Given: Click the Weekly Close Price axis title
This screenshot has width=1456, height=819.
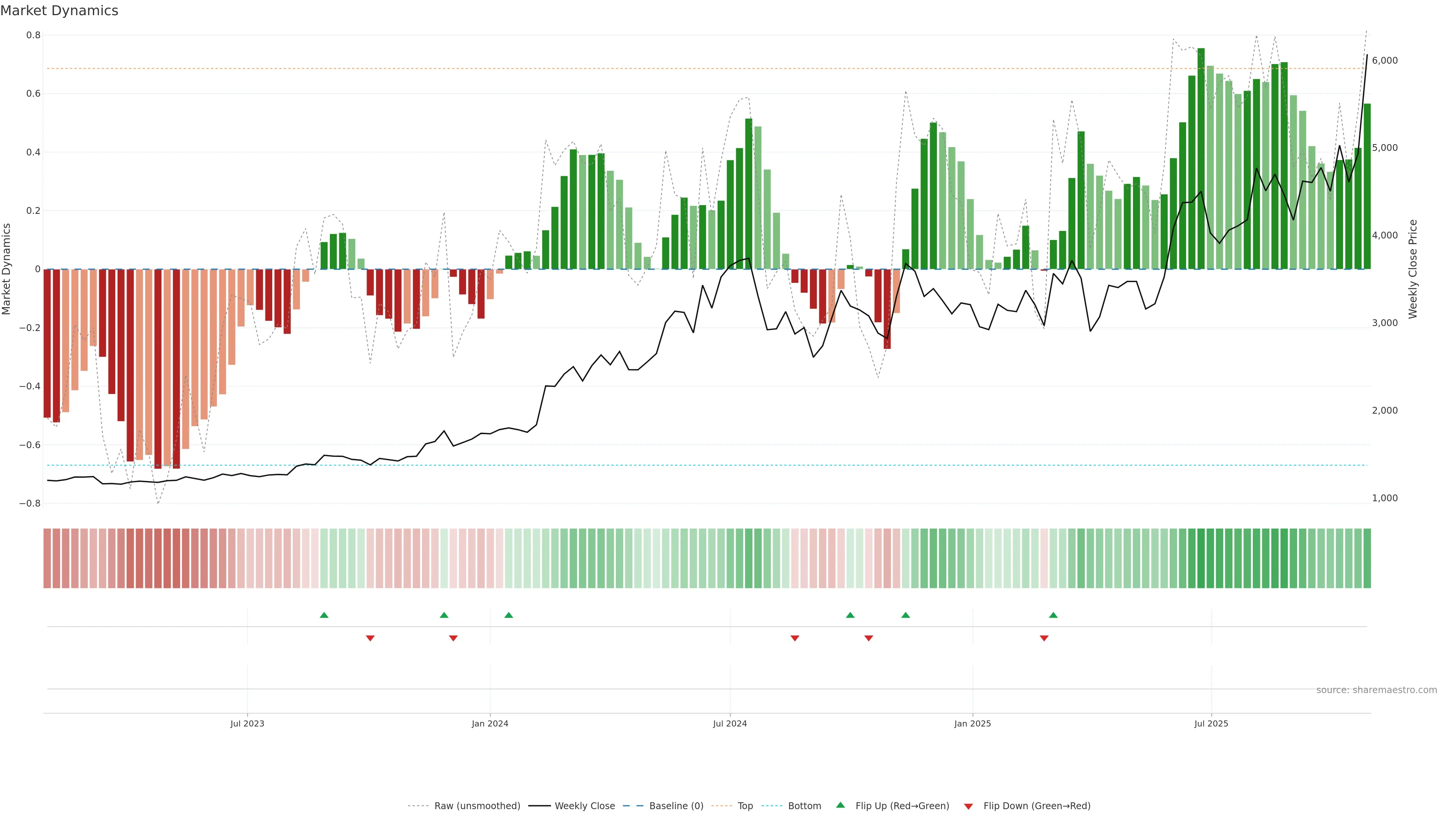Looking at the screenshot, I should 1413,269.
